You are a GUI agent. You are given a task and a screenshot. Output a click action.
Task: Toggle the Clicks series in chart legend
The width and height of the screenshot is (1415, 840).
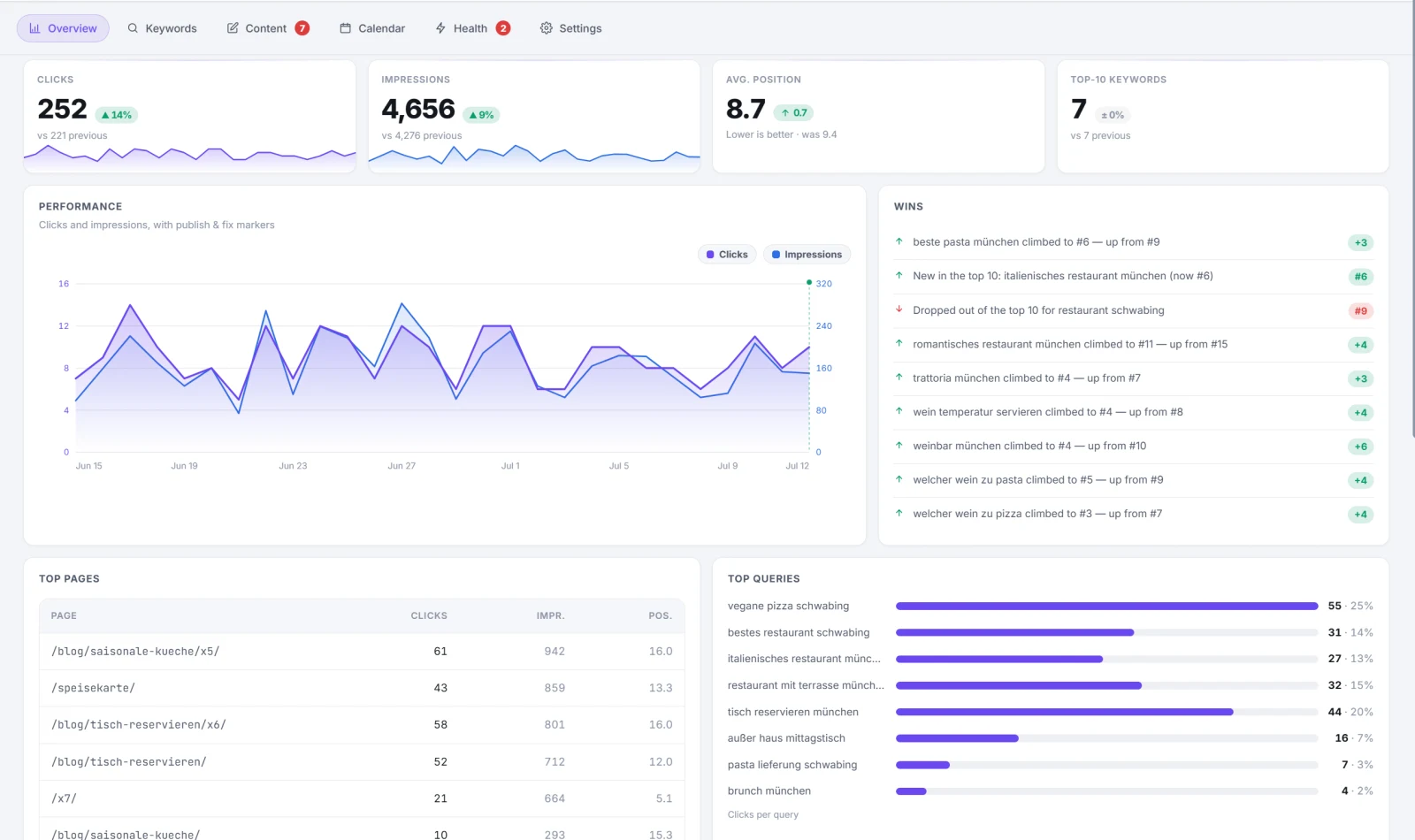727,255
